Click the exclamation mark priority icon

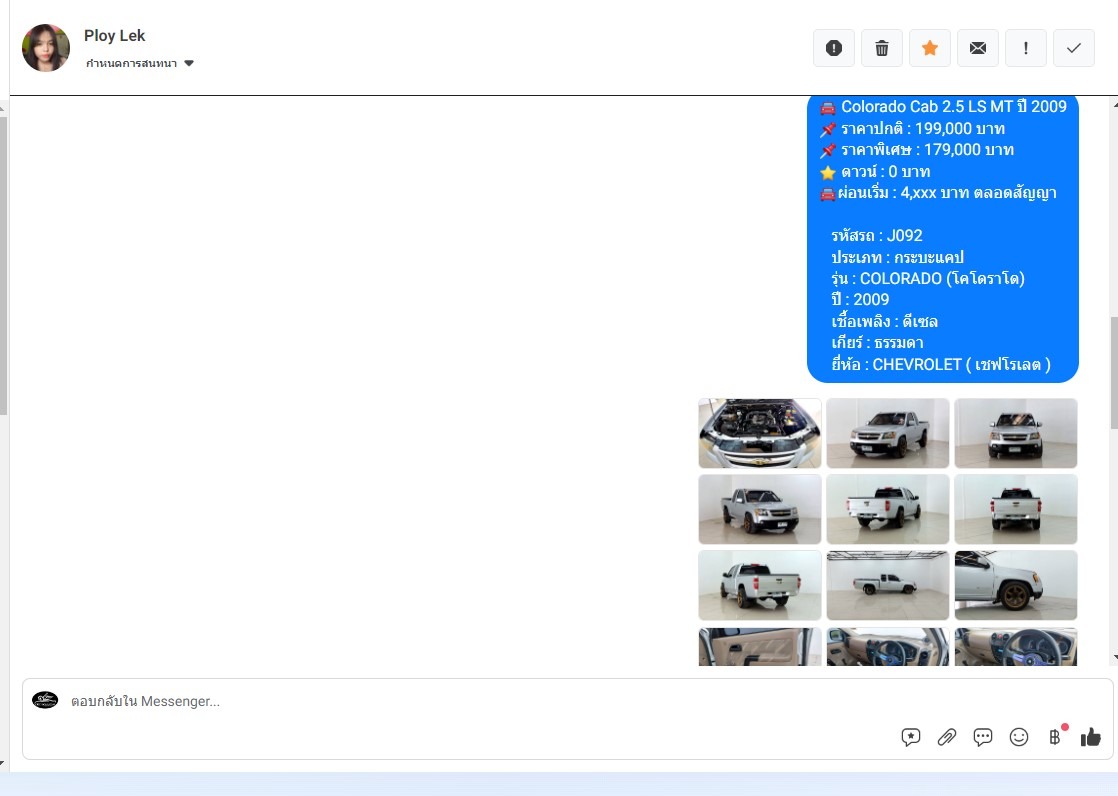click(1025, 48)
